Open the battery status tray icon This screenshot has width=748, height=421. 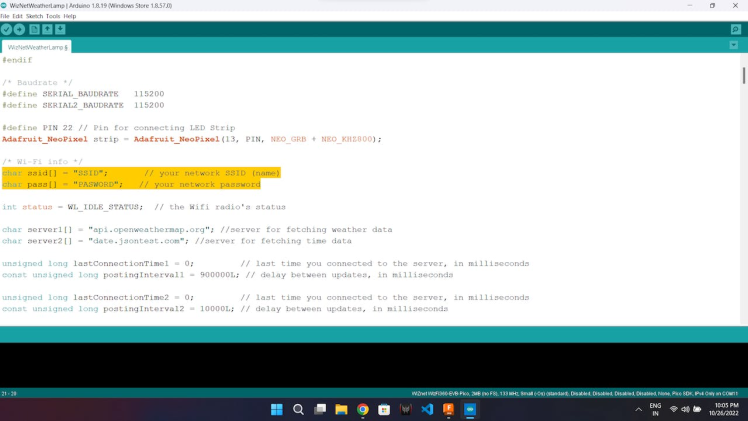pyautogui.click(x=697, y=410)
